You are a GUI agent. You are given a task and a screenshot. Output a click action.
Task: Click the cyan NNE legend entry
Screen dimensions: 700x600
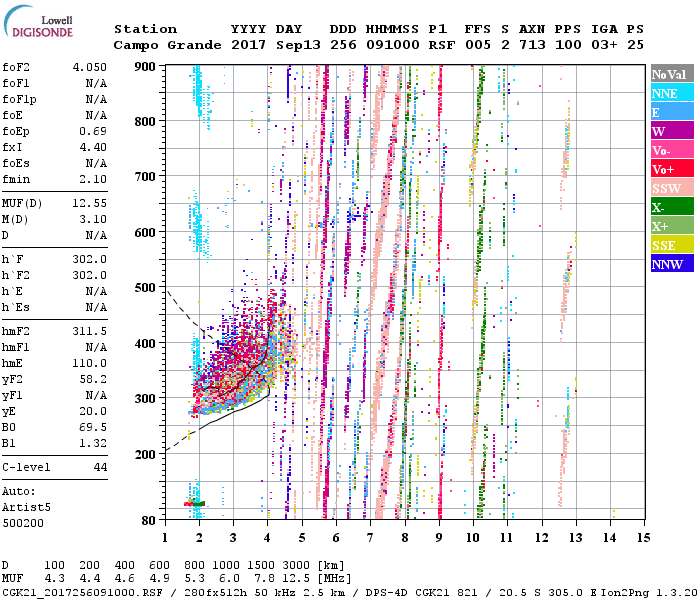(x=670, y=93)
